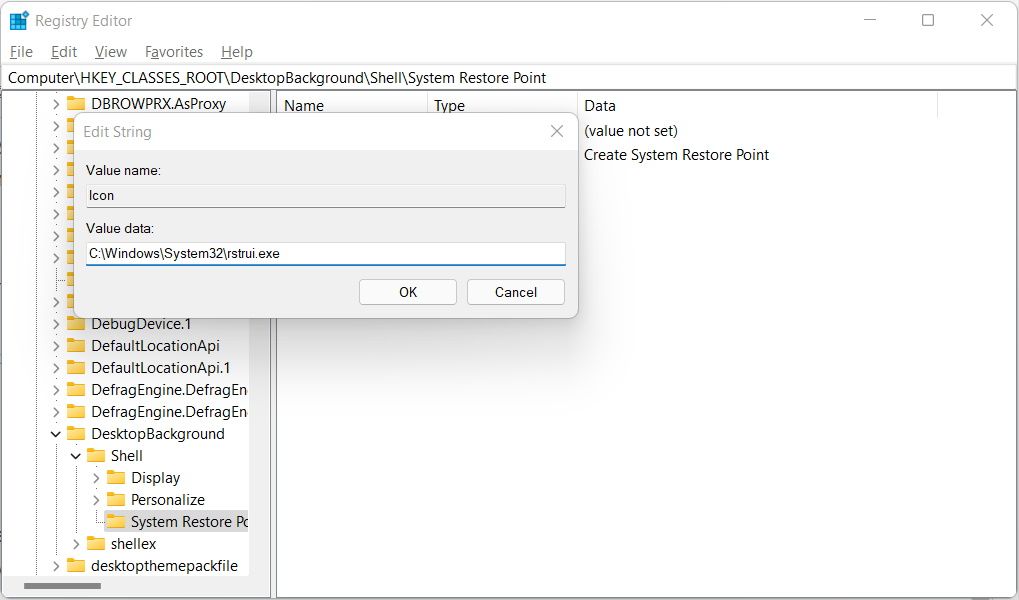The height and width of the screenshot is (600, 1019).
Task: Collapse the Shell key
Action: [75, 456]
